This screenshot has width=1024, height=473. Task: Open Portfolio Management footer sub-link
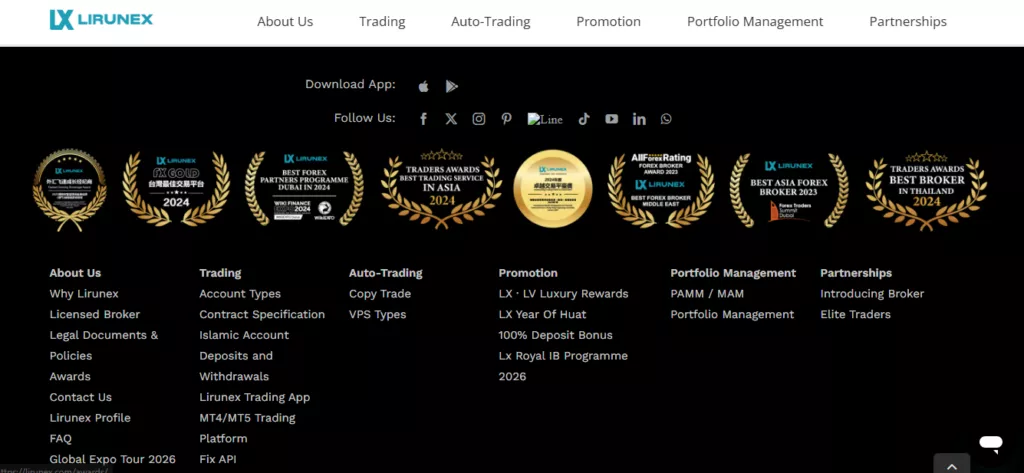tap(732, 314)
